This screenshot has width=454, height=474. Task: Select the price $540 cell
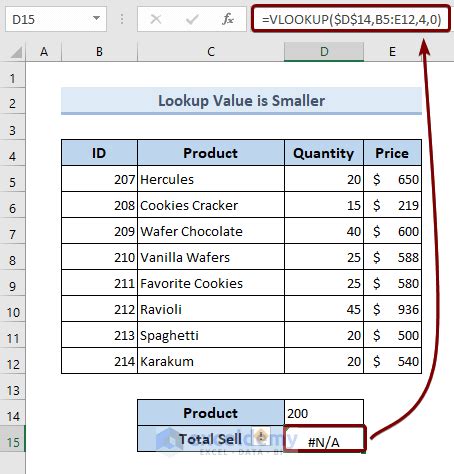click(x=392, y=361)
